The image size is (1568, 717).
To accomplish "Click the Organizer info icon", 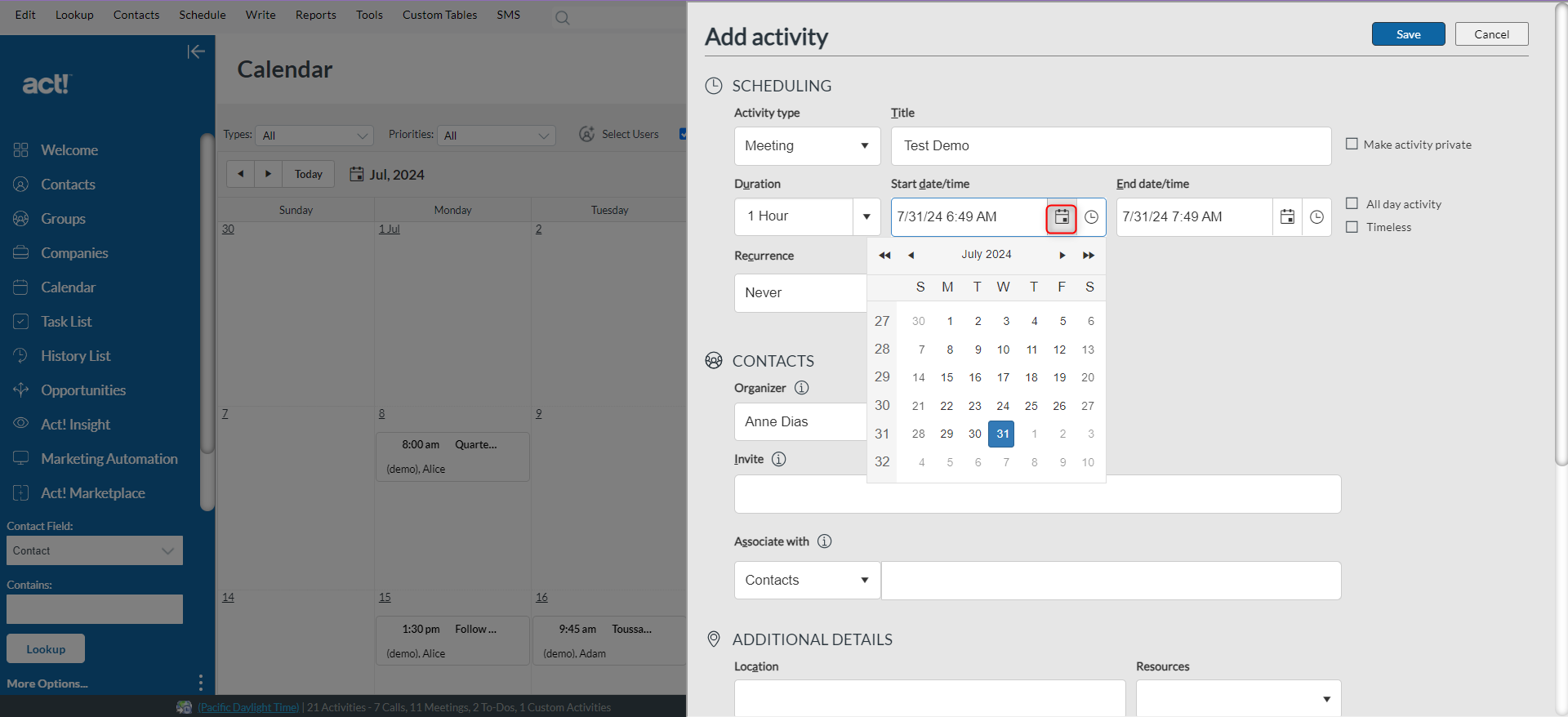I will [x=801, y=388].
